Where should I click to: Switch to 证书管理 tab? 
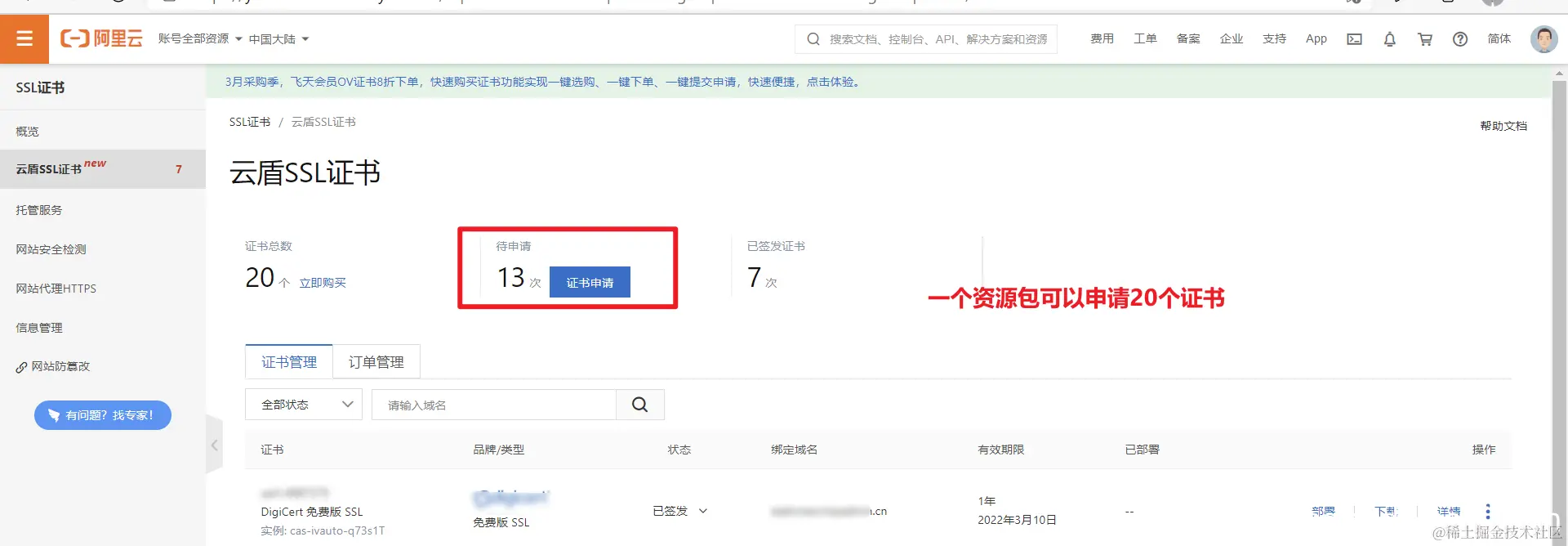[289, 362]
